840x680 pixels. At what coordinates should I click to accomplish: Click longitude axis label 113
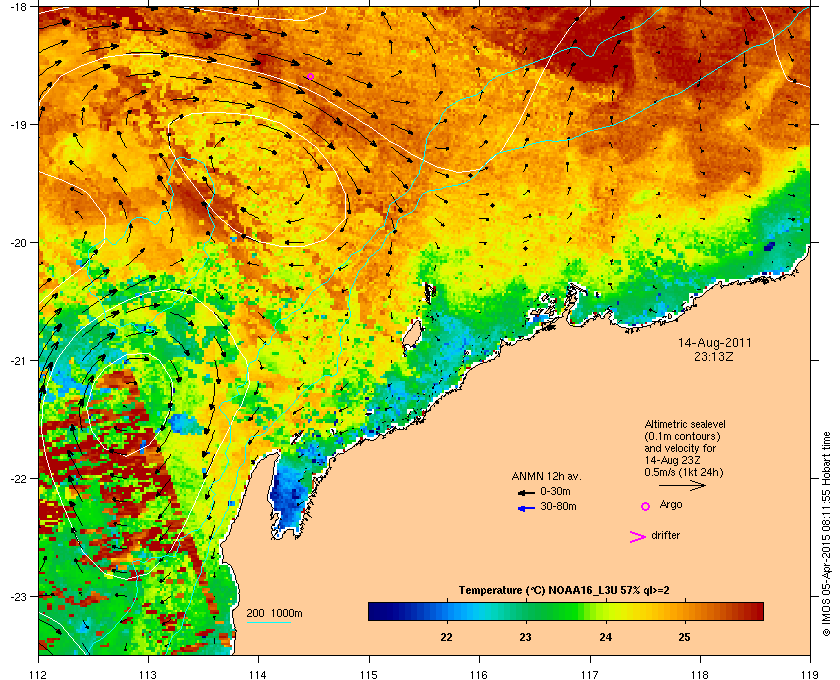click(x=148, y=674)
